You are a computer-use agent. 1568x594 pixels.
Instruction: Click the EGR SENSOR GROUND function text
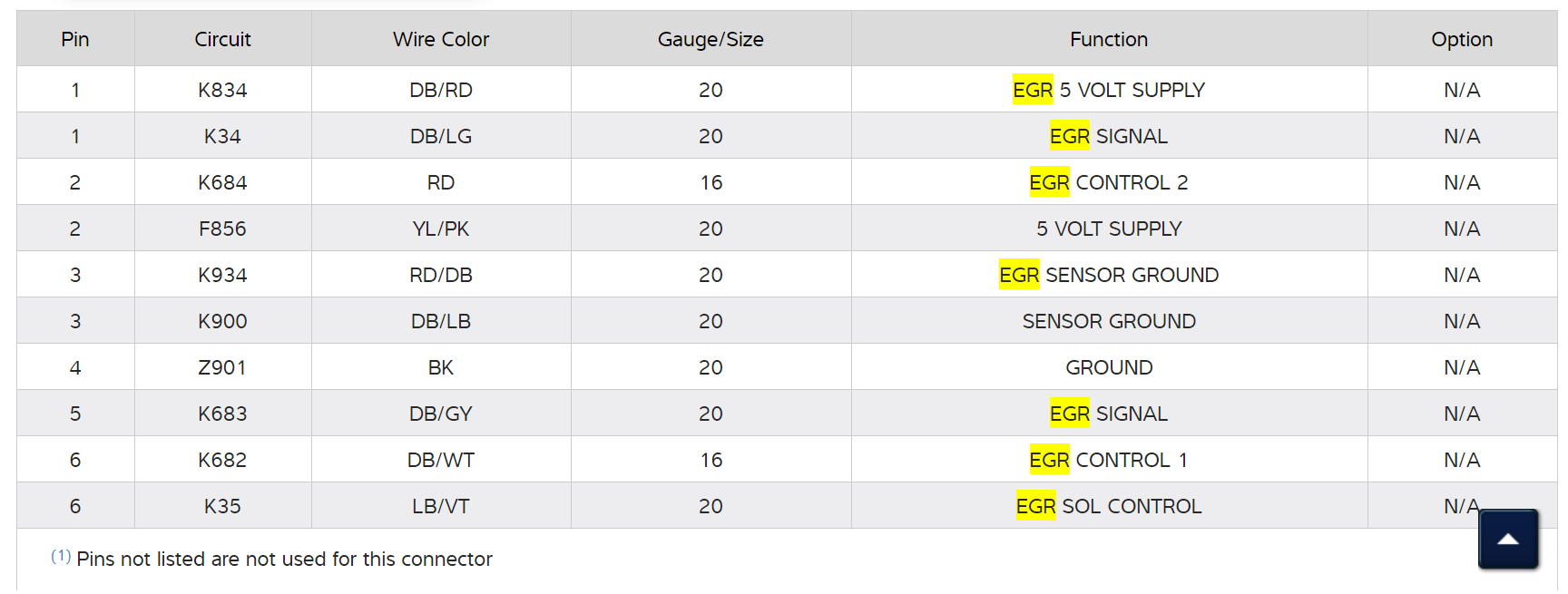(1109, 275)
